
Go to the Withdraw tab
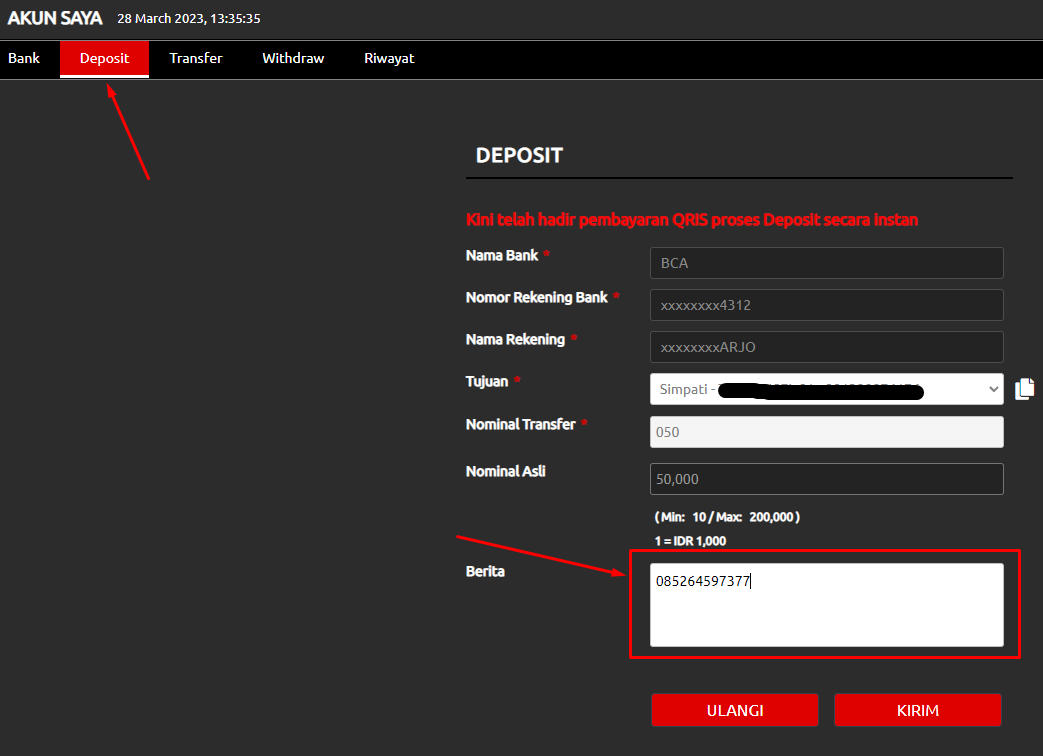pos(293,58)
